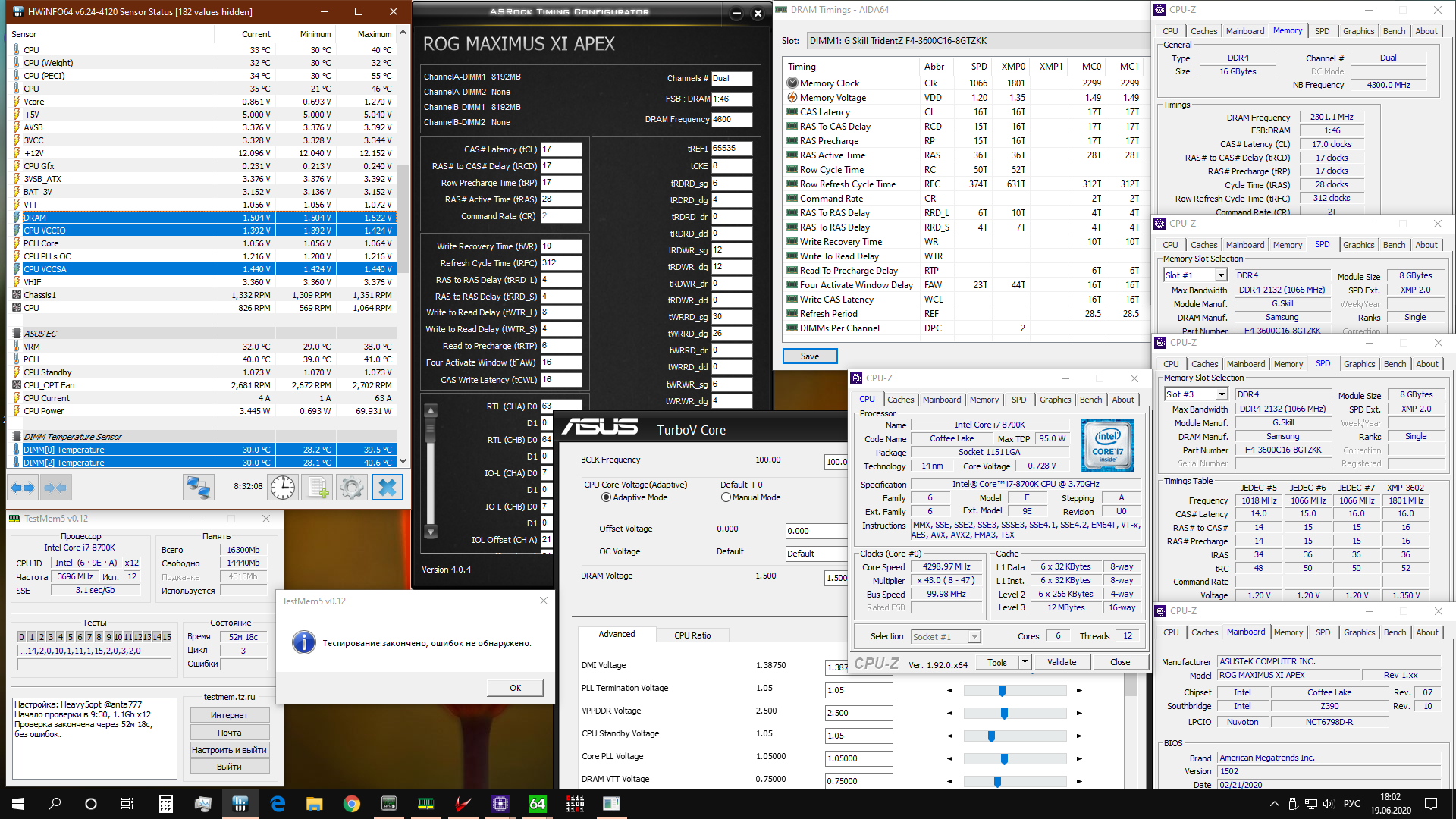Open the AIDA64 icon in taskbar
The width and height of the screenshot is (1456, 819).
[x=537, y=804]
